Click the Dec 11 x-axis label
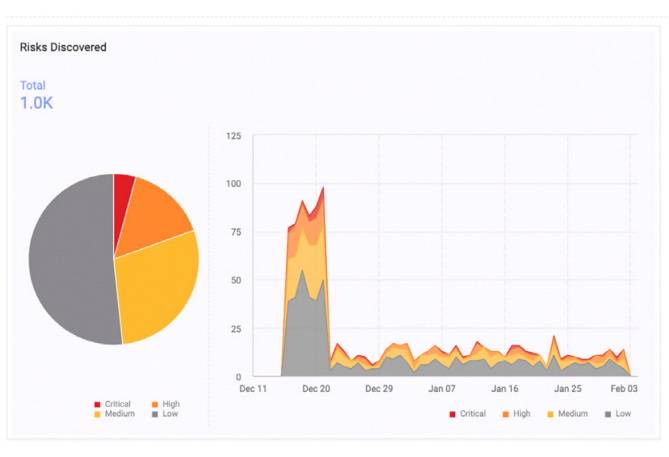This screenshot has height=457, width=669. pyautogui.click(x=253, y=389)
